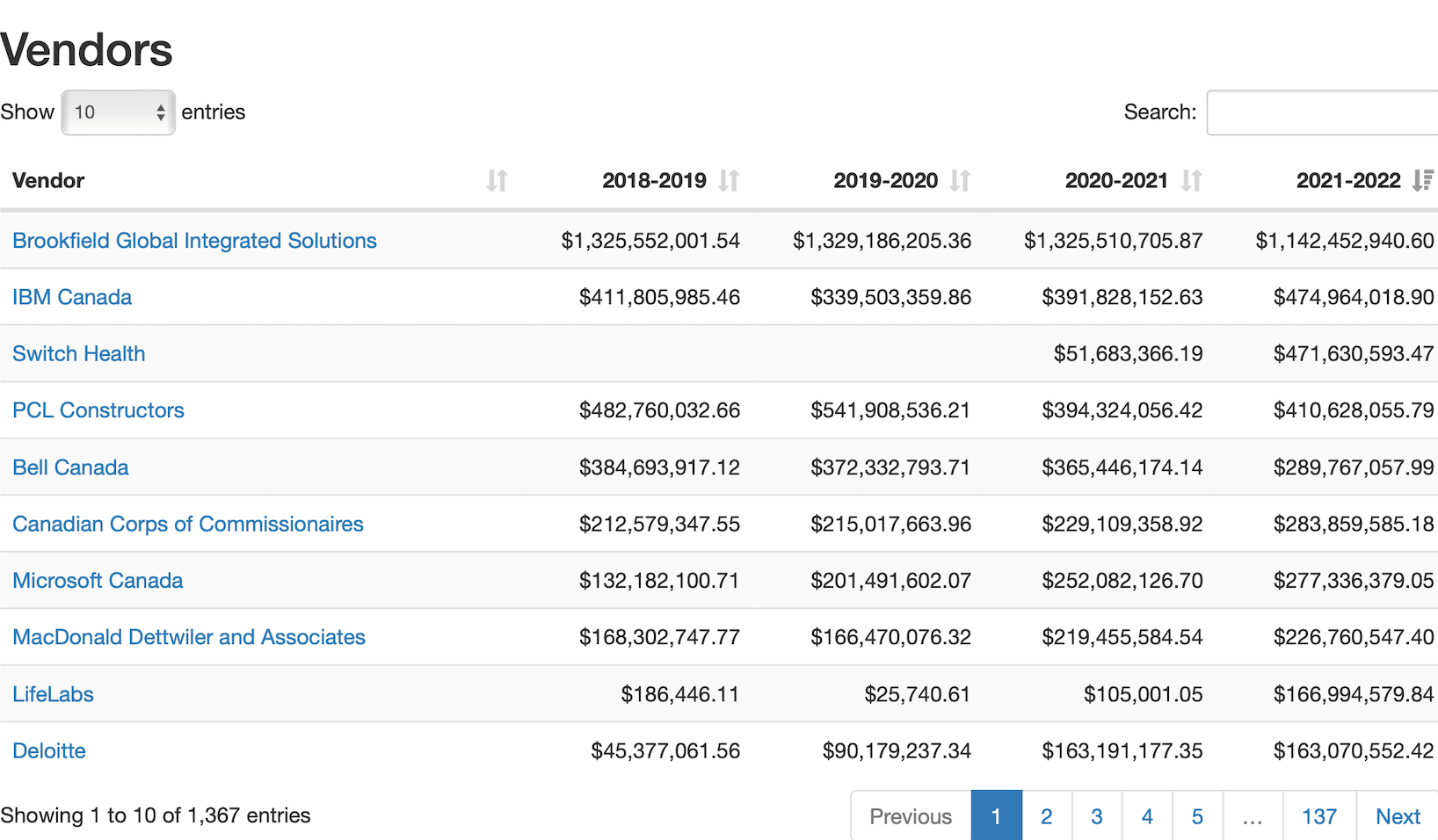
Task: Select cell value $410,628,055.79
Action: pos(1354,410)
